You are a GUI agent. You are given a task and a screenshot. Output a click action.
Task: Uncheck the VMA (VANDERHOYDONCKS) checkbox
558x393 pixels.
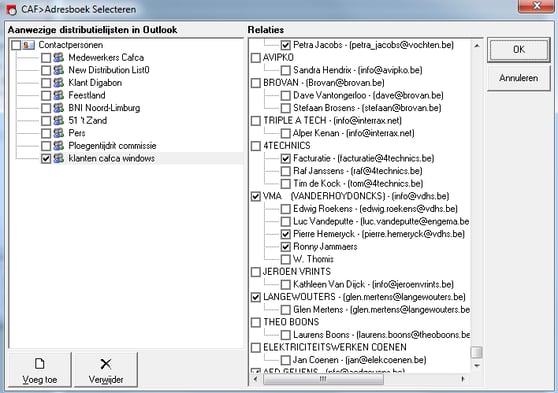click(x=256, y=196)
